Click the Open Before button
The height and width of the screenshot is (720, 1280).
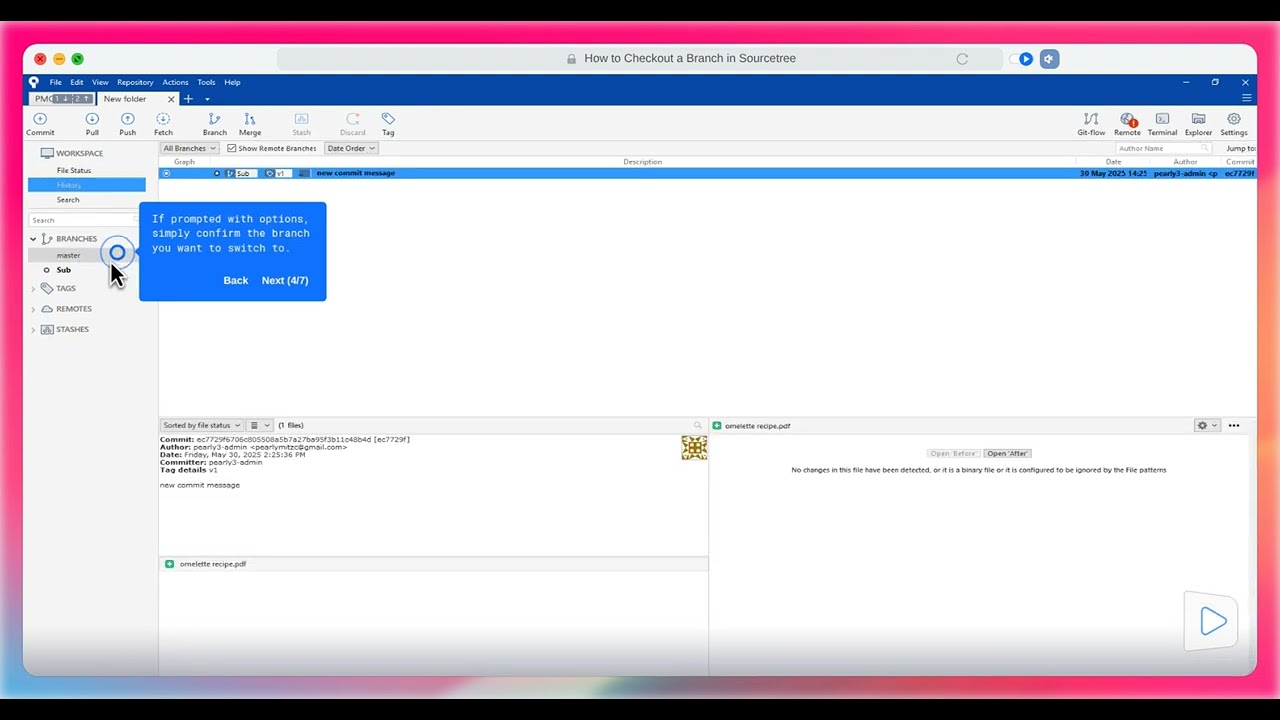tap(953, 453)
